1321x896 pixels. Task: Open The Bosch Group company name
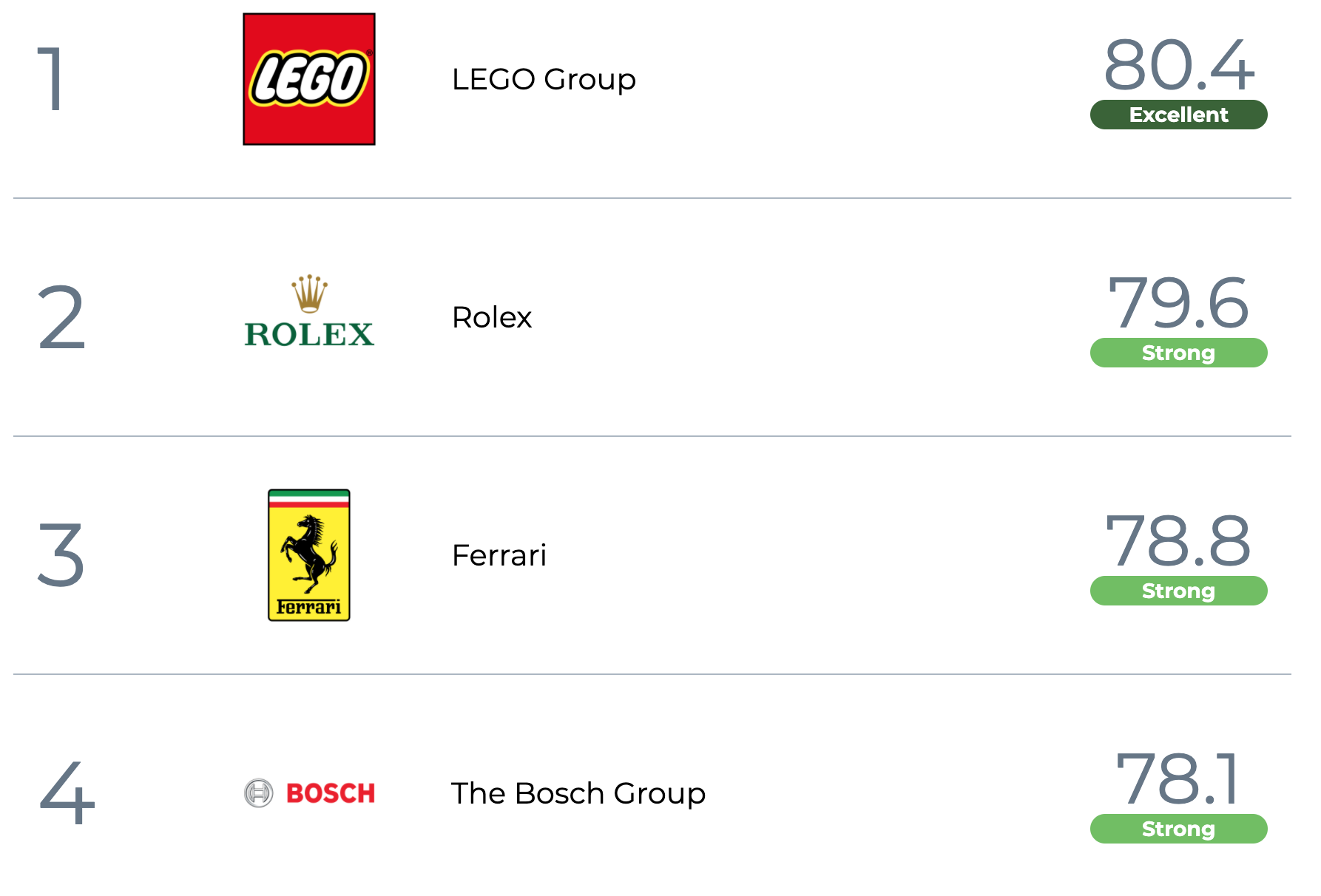(578, 793)
